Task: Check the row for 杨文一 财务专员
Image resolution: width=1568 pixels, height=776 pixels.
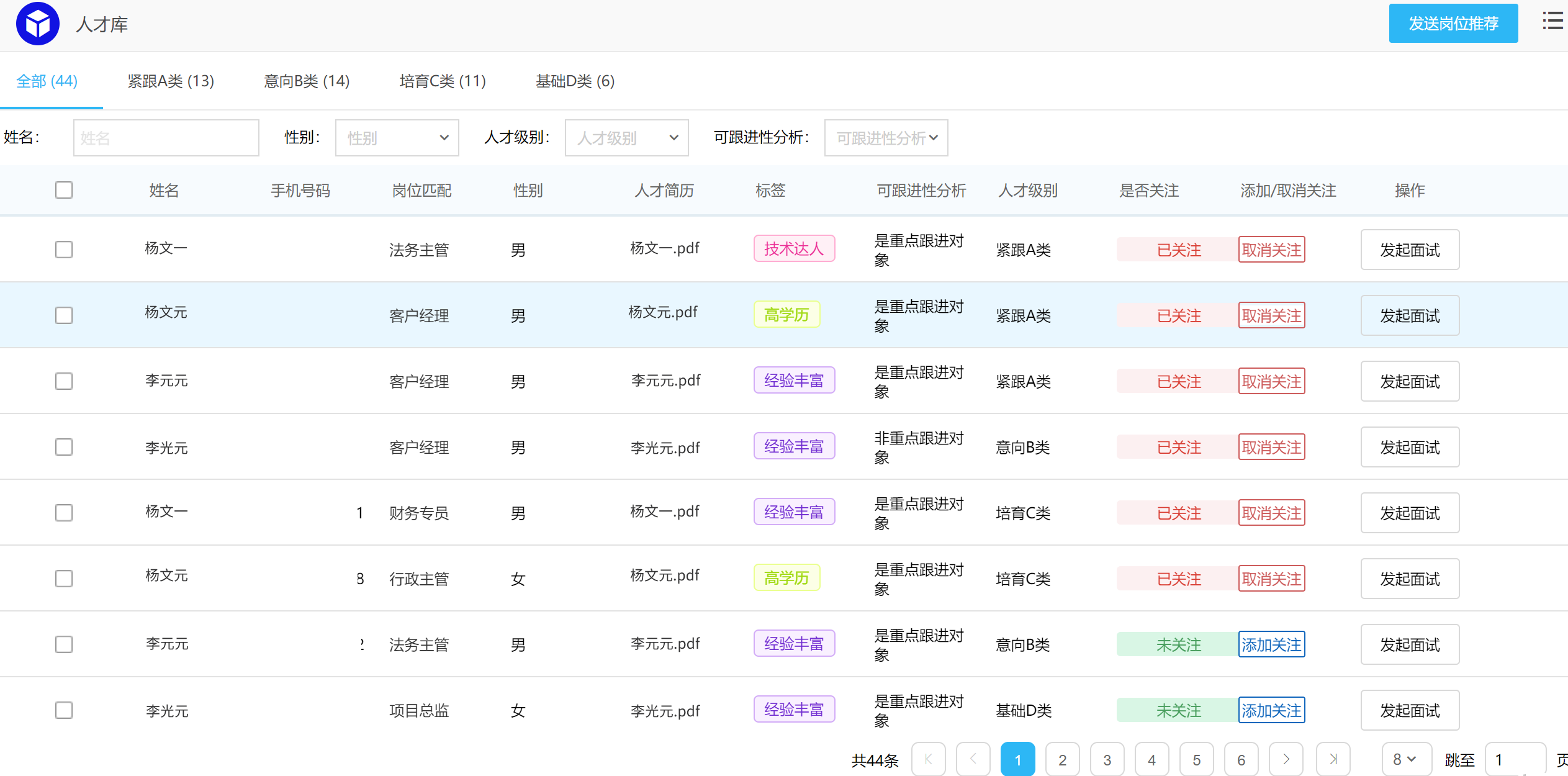Action: (64, 513)
